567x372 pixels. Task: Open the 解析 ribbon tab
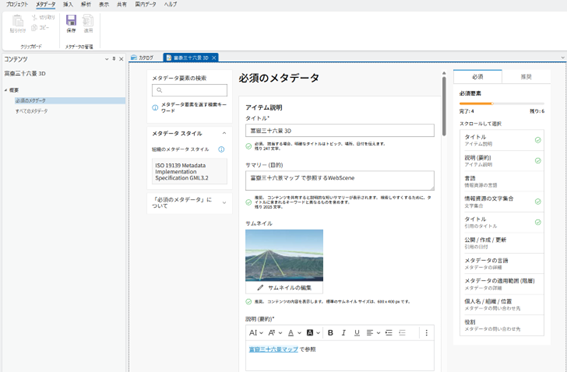point(86,4)
